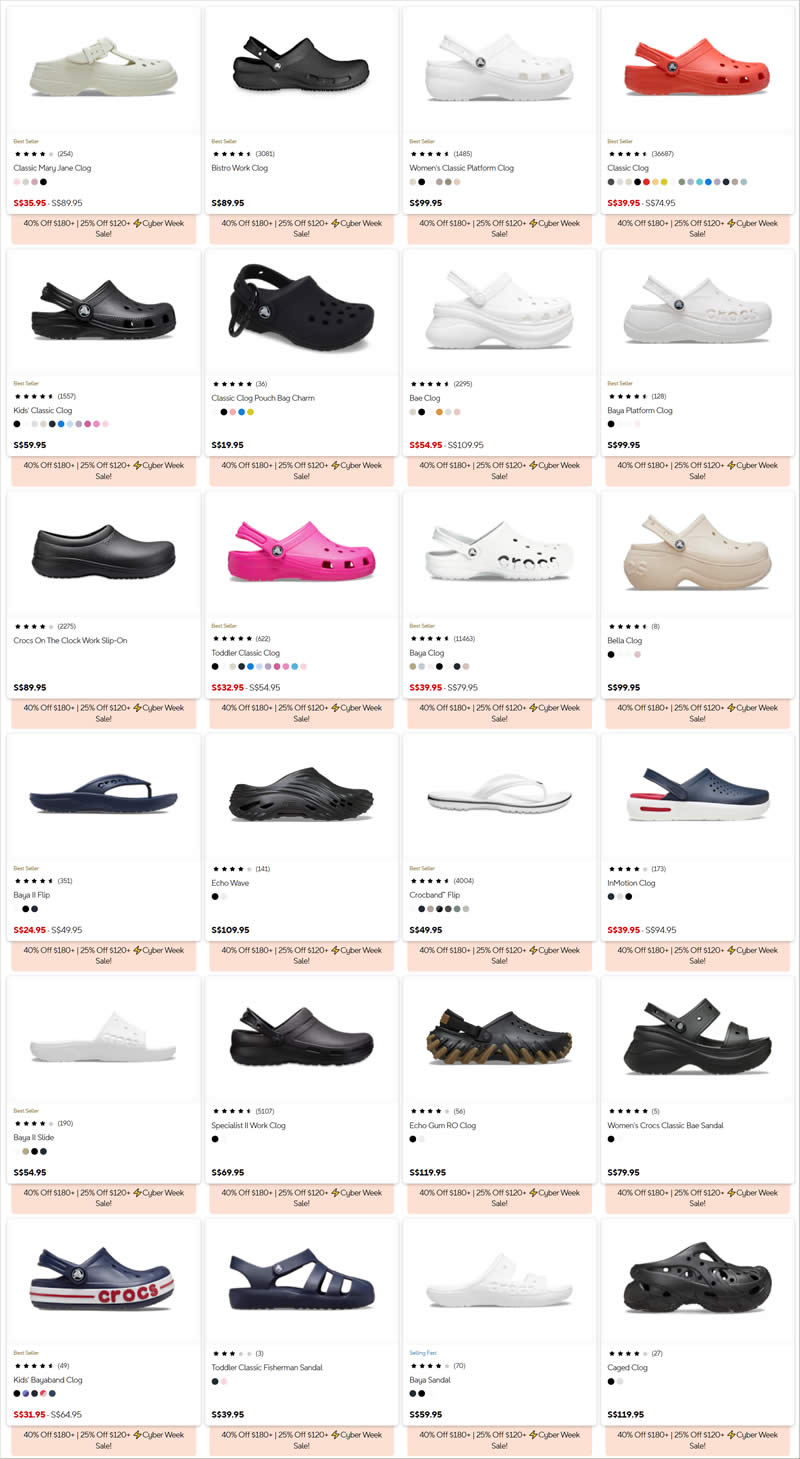Open the Classic Clog star rating reviews

point(630,154)
